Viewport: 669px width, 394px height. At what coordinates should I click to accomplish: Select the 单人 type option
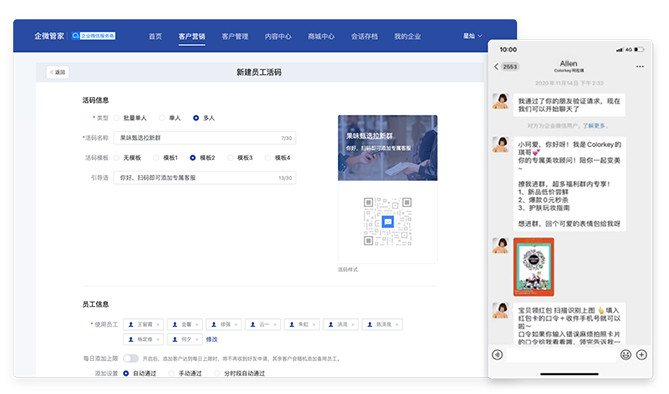click(170, 118)
